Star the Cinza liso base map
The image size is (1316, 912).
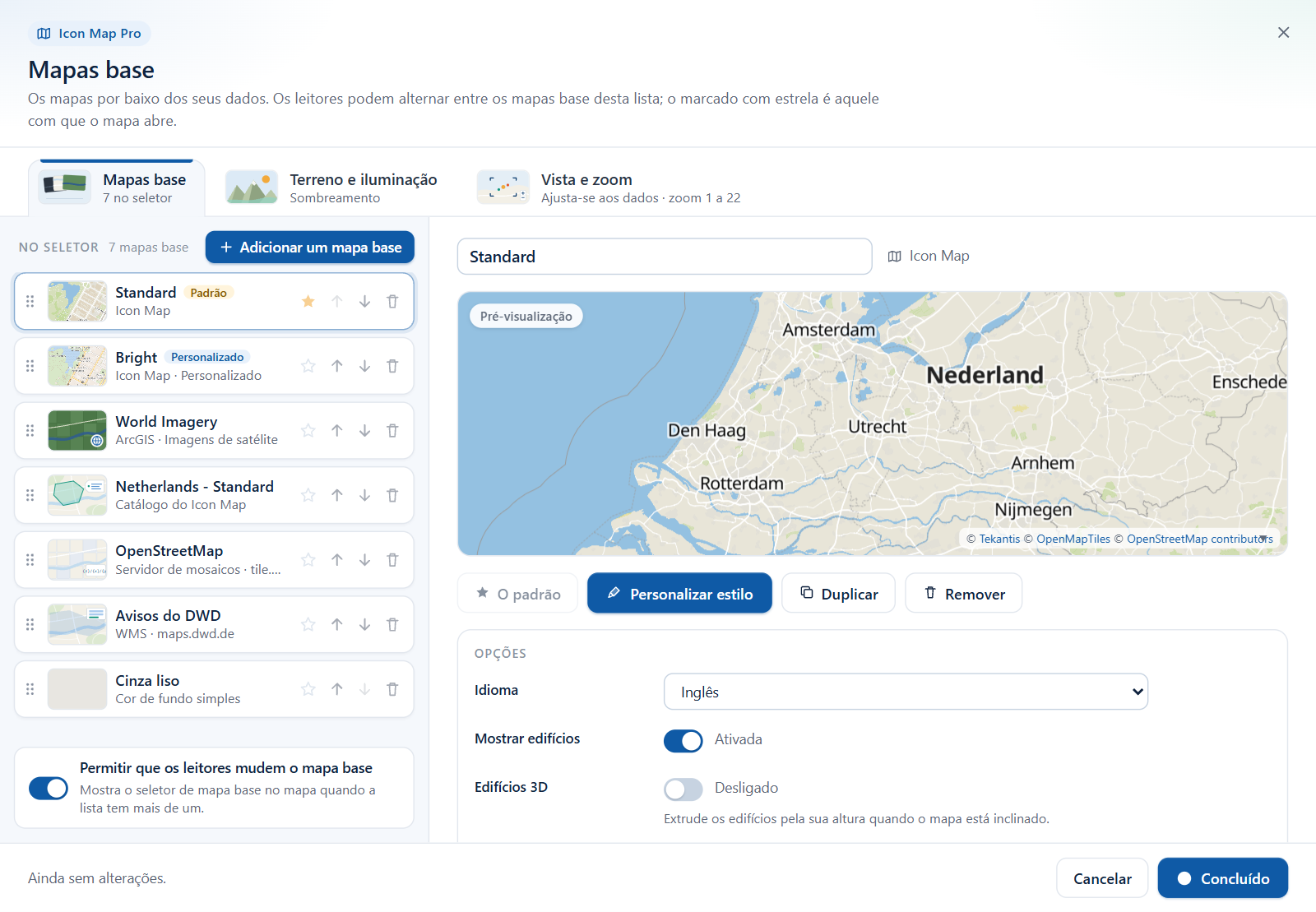pyautogui.click(x=308, y=689)
